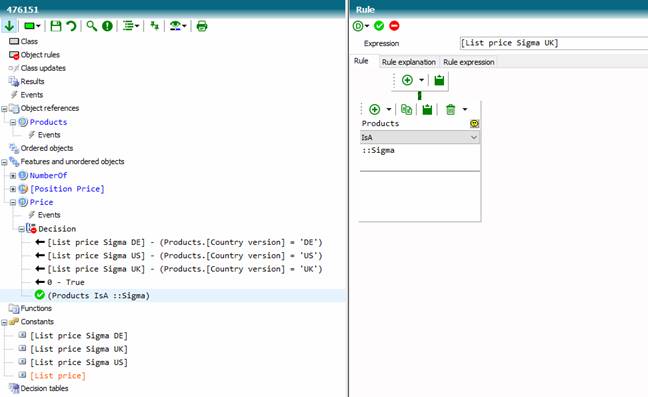Select the [Position Price] feature

pyautogui.click(x=67, y=189)
